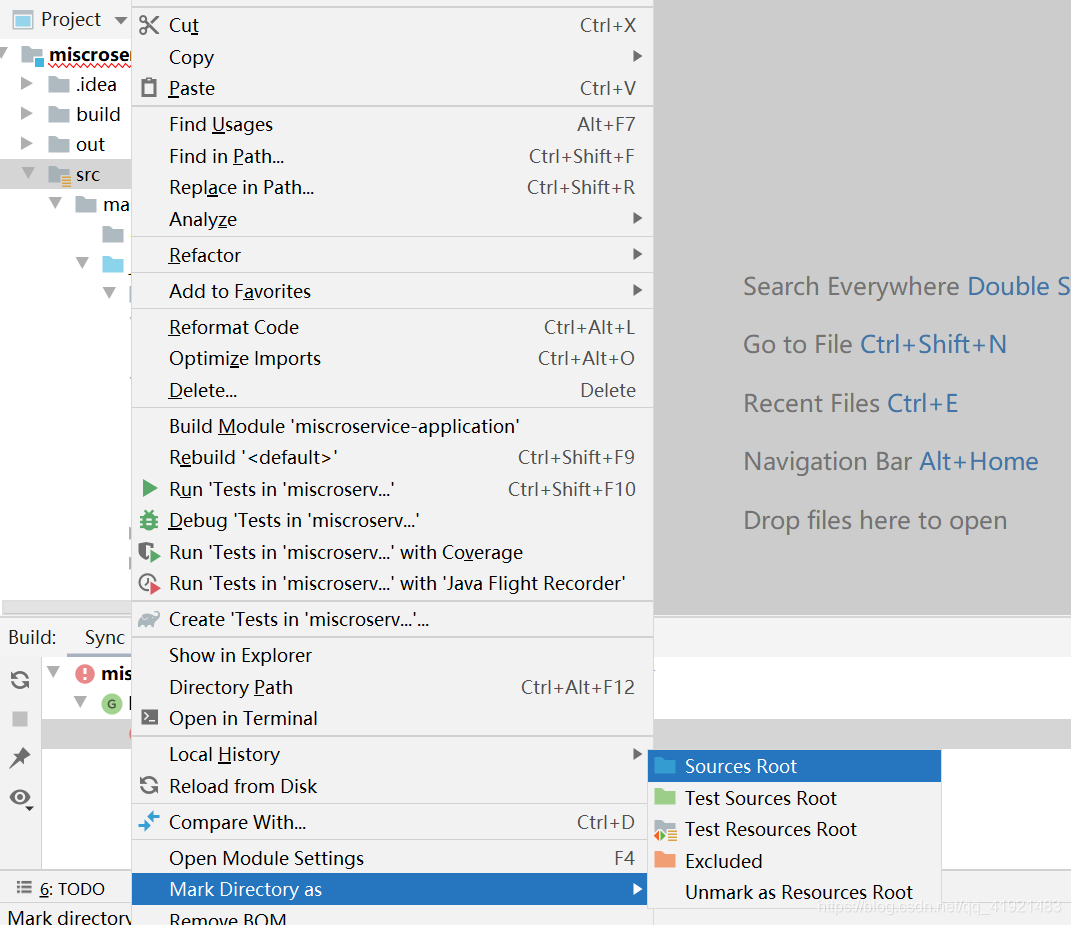Screen dimensions: 1071x925
Task: Select Optimize Imports menu item
Action: [x=392, y=359]
